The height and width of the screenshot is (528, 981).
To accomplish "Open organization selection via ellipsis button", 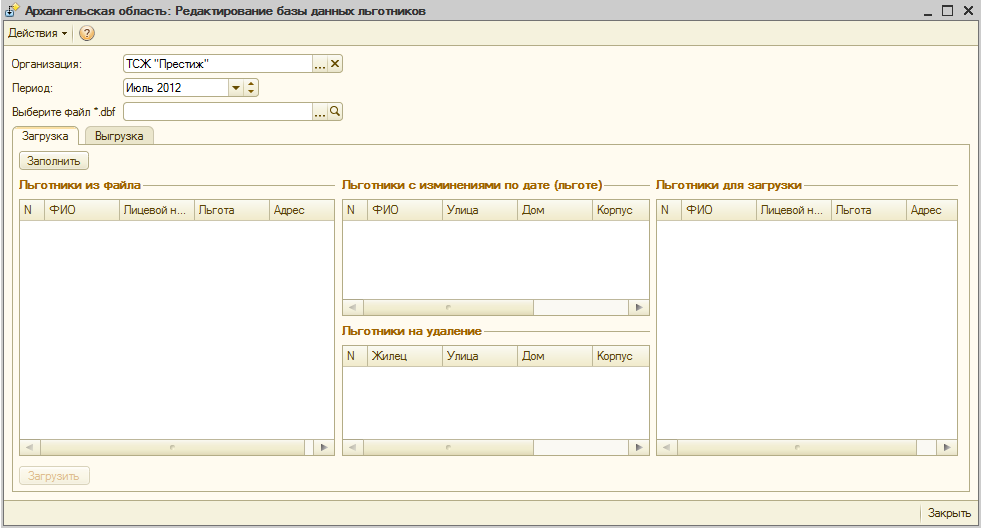I will pyautogui.click(x=320, y=64).
